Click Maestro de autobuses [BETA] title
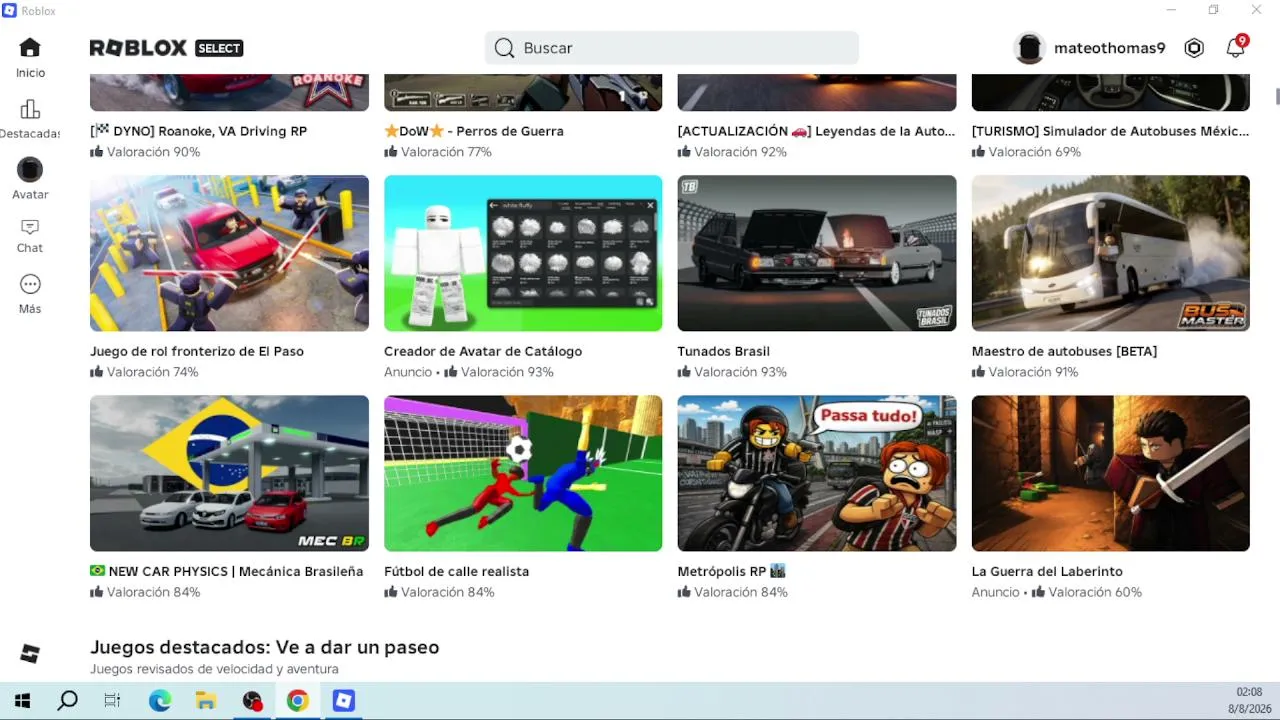The height and width of the screenshot is (720, 1280). (1064, 351)
